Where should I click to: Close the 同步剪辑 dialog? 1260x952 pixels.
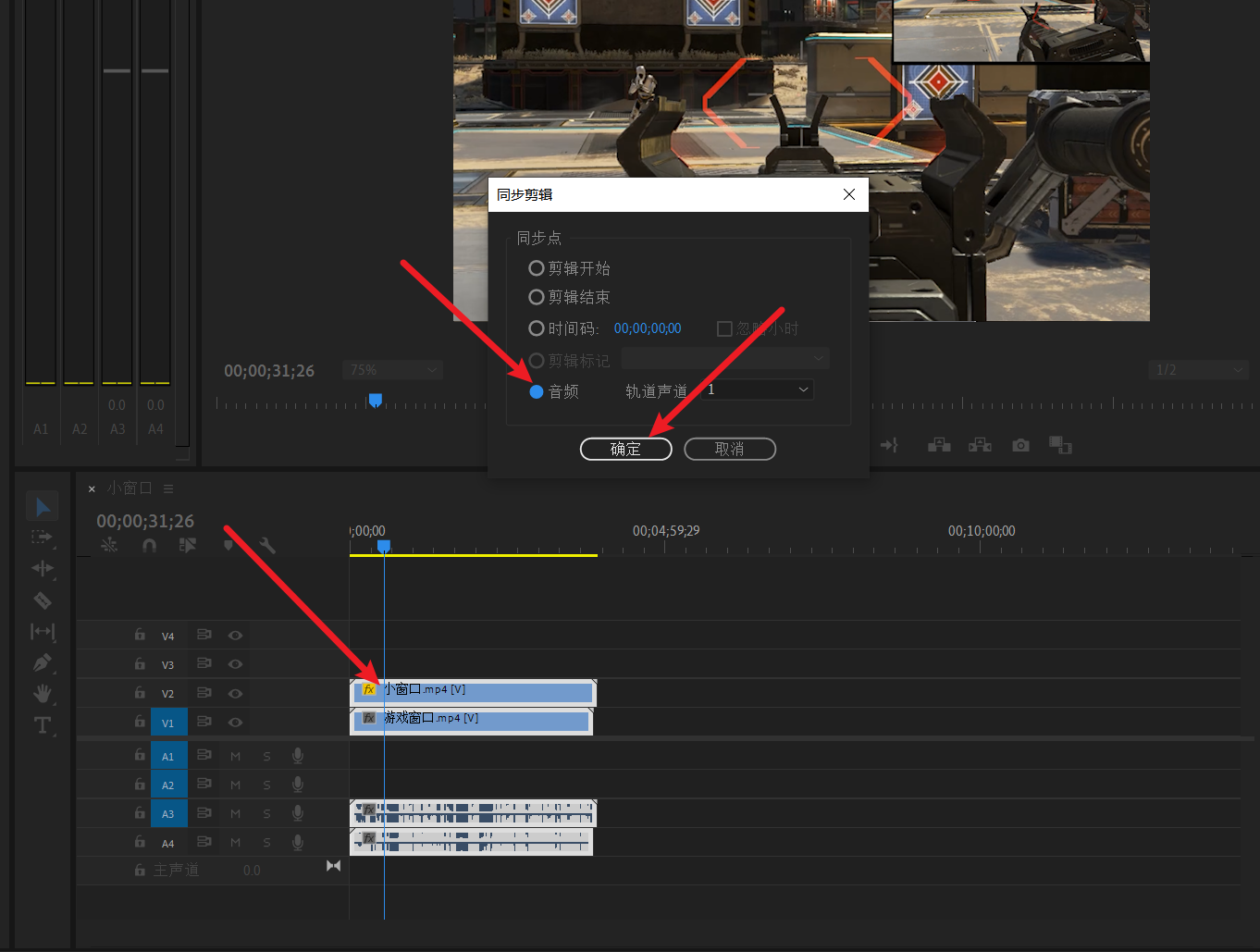[x=849, y=194]
